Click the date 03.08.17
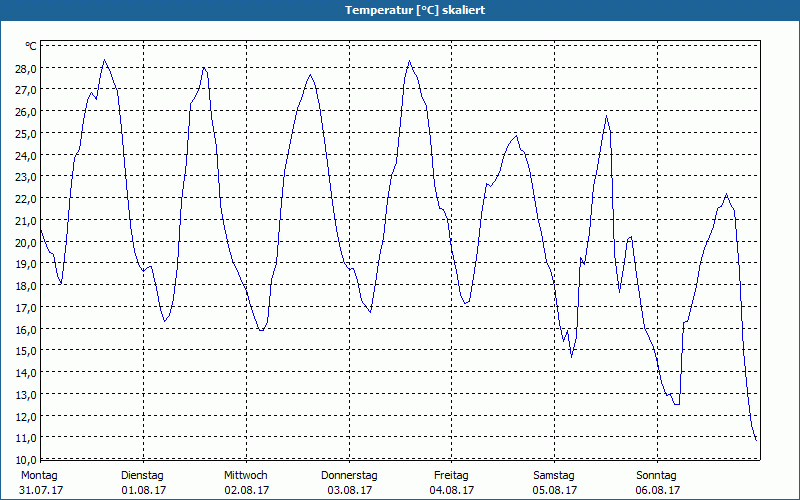Screen dimensions: 800x500 pos(349,490)
